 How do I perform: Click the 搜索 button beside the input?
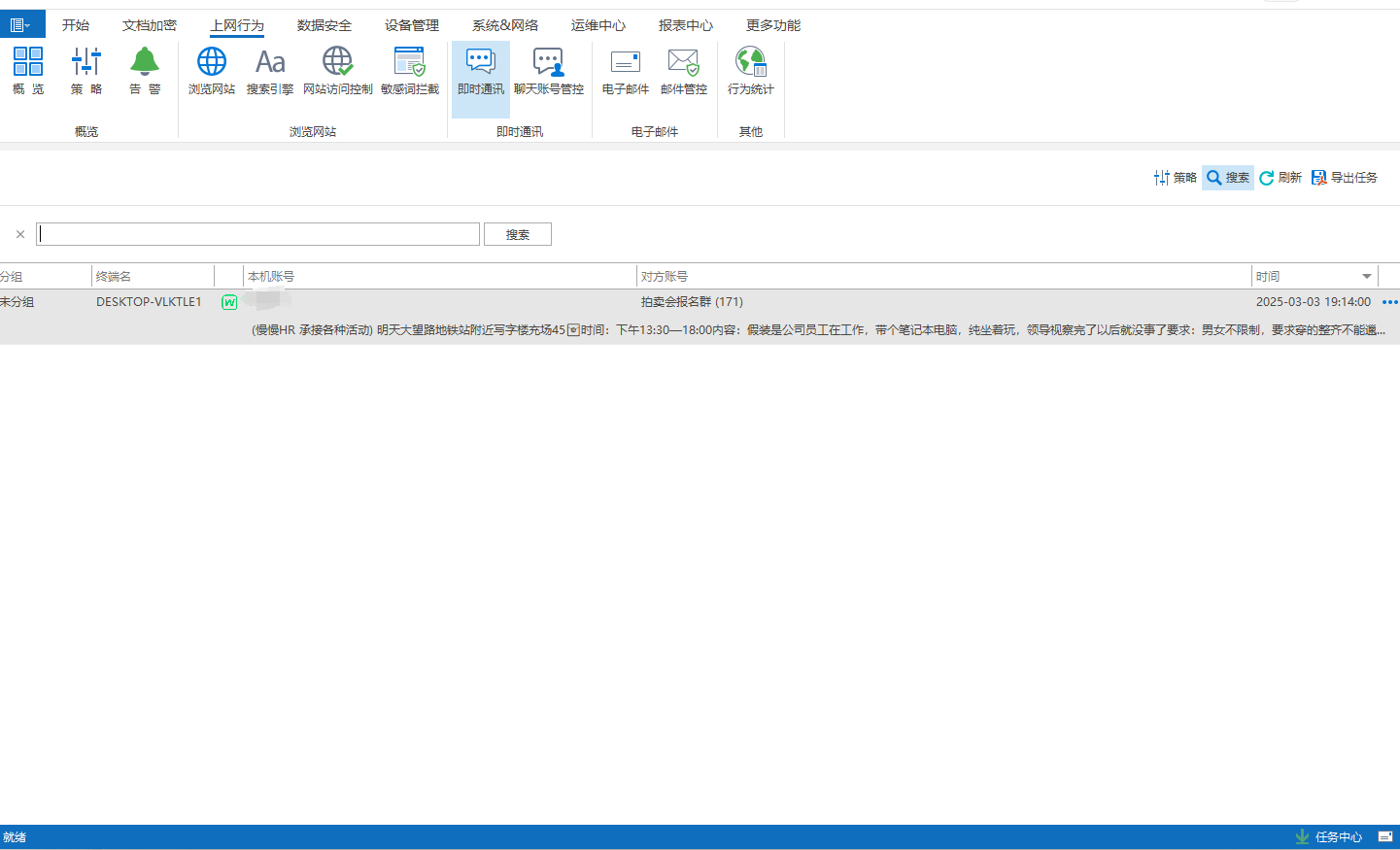coord(517,234)
